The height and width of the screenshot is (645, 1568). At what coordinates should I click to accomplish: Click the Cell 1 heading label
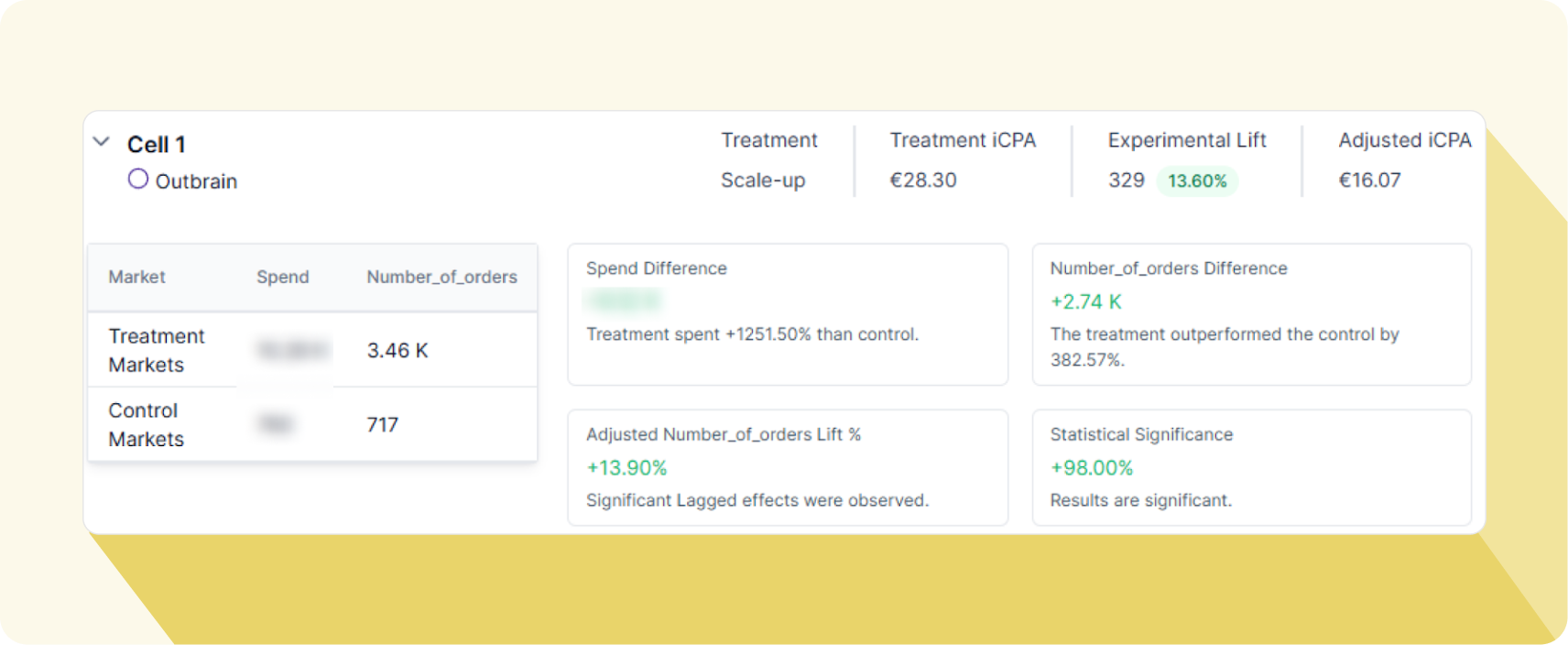click(156, 144)
